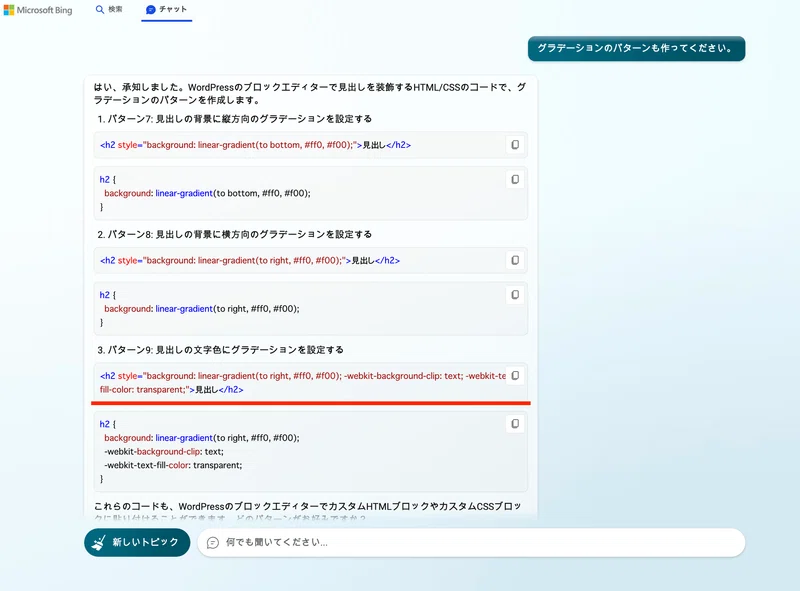Start a new topic with 新しいトピック
This screenshot has height=591, width=800.
137,542
